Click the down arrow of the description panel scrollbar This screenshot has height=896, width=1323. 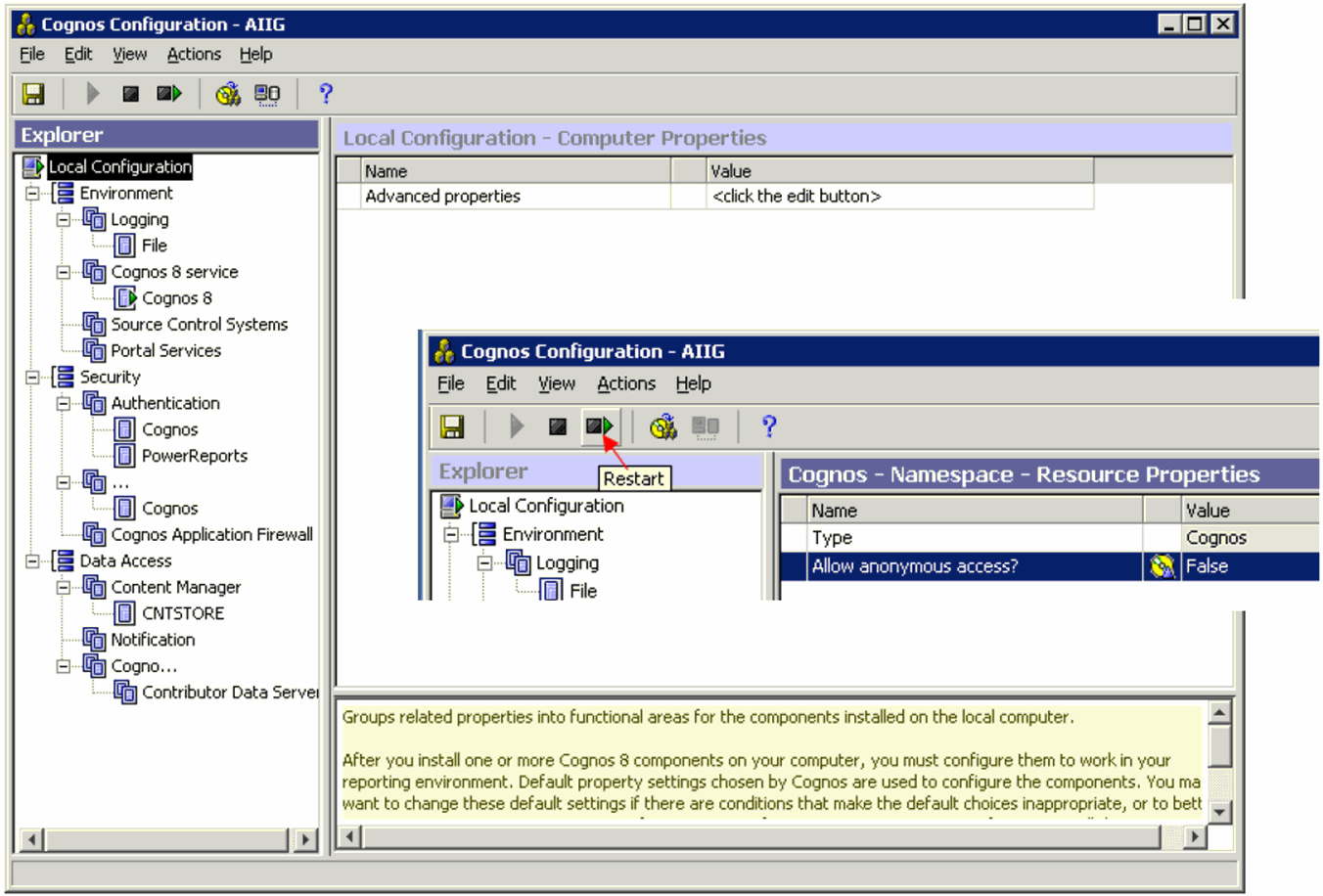pyautogui.click(x=1219, y=812)
